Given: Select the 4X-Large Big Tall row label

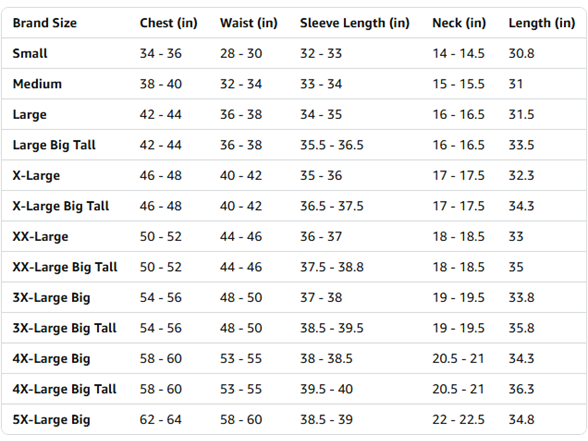Looking at the screenshot, I should point(64,389).
